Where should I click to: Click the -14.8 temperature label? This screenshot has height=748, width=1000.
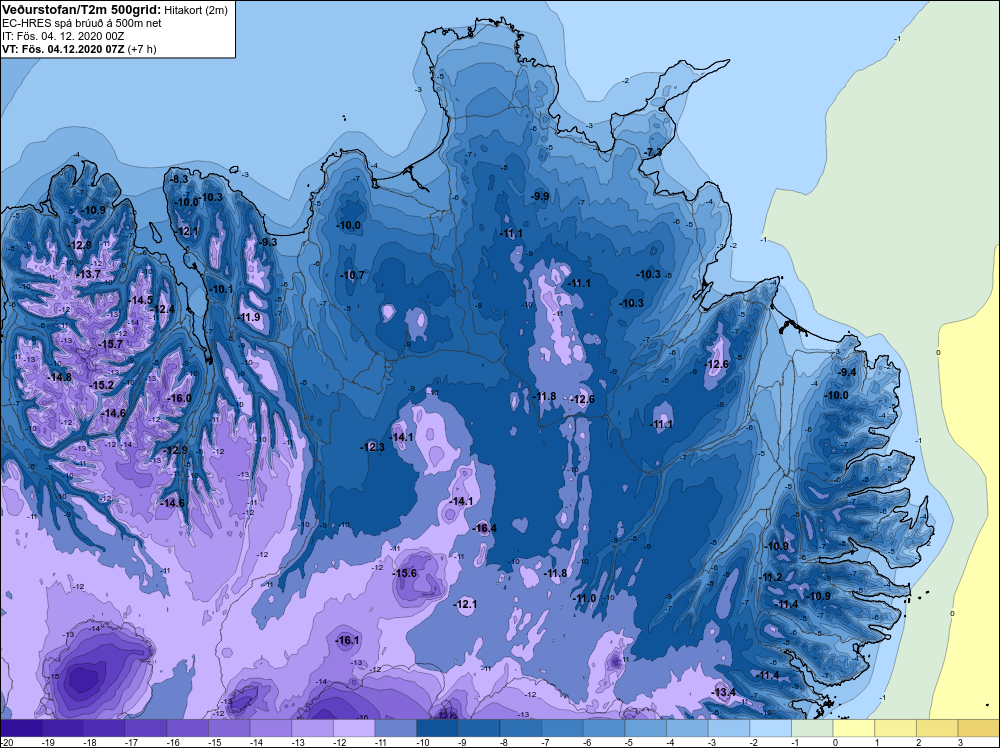[59, 378]
